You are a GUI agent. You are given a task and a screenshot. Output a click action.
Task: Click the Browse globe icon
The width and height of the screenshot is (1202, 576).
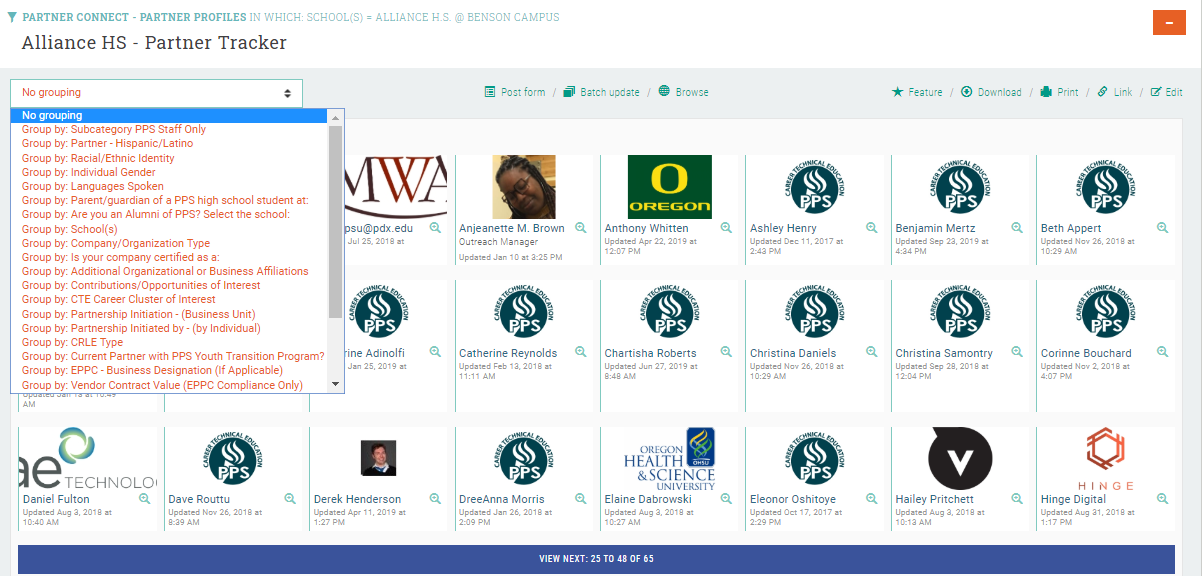tap(664, 92)
